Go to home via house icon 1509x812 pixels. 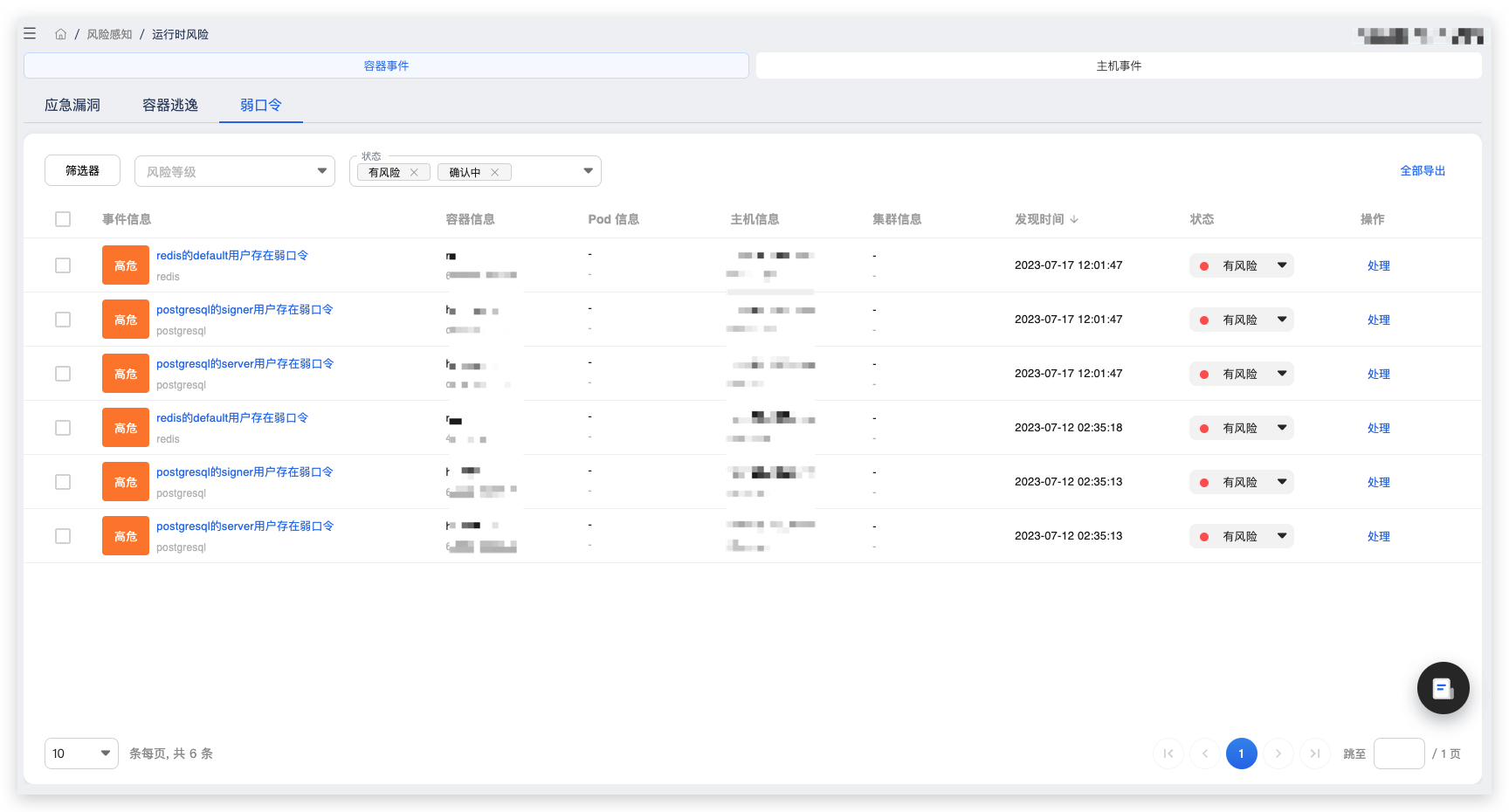pos(60,34)
